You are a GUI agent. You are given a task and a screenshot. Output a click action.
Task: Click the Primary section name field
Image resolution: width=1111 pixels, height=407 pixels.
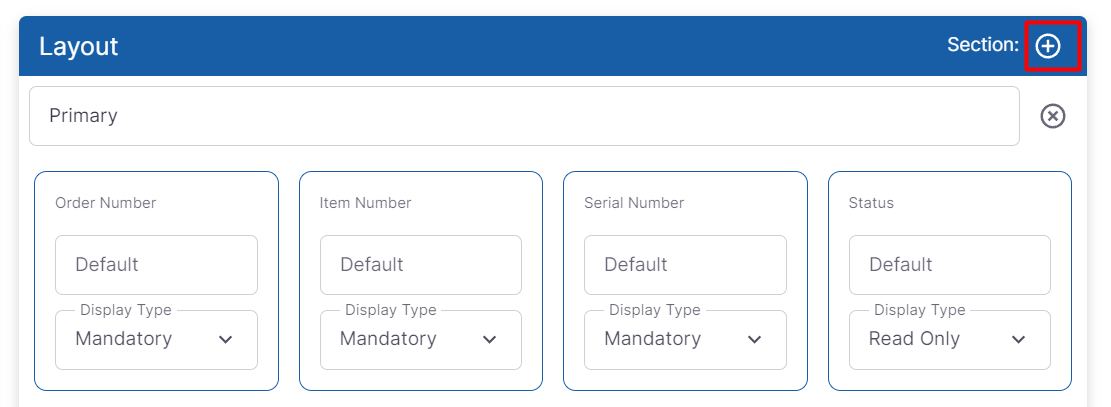[524, 116]
